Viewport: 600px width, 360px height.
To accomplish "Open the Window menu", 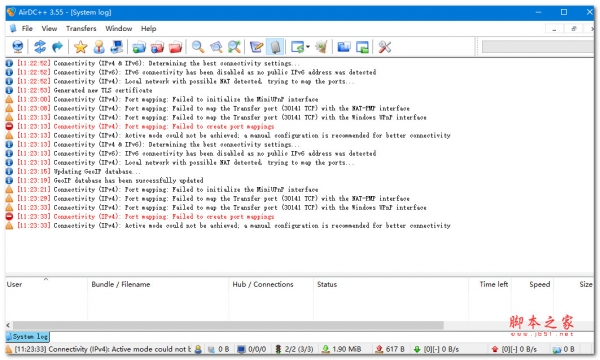I will click(x=119, y=28).
